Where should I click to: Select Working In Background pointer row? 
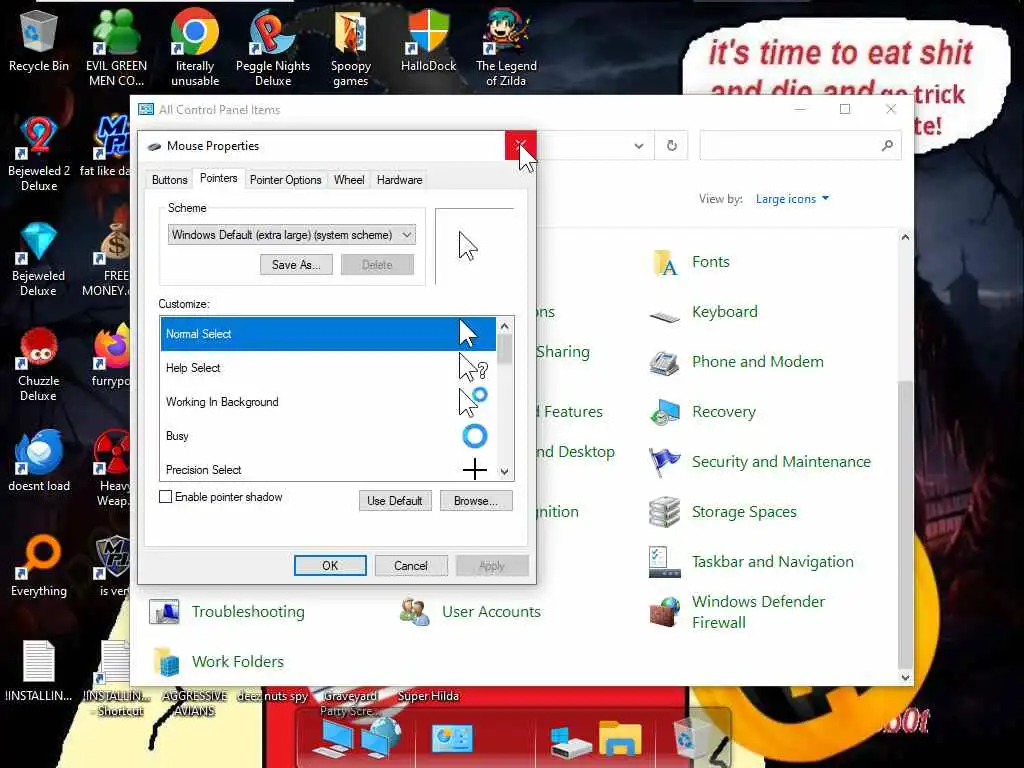328,402
